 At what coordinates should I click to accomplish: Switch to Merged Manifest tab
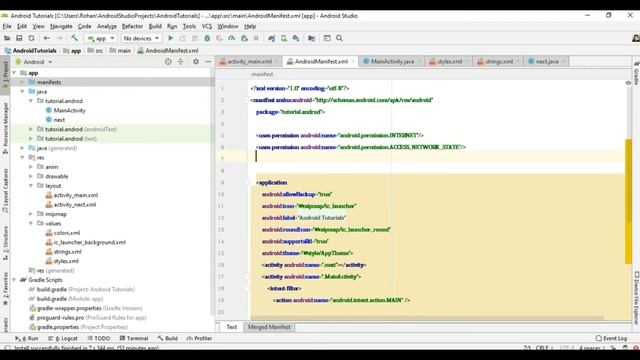[x=269, y=327]
